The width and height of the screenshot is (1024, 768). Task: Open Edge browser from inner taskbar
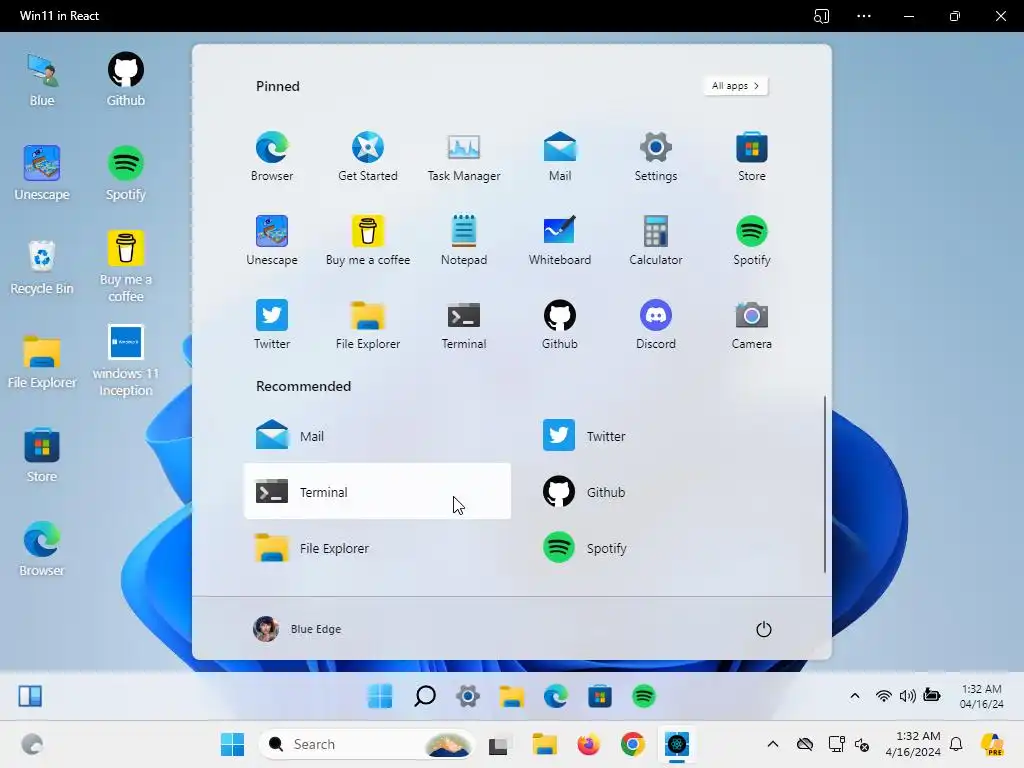point(555,696)
